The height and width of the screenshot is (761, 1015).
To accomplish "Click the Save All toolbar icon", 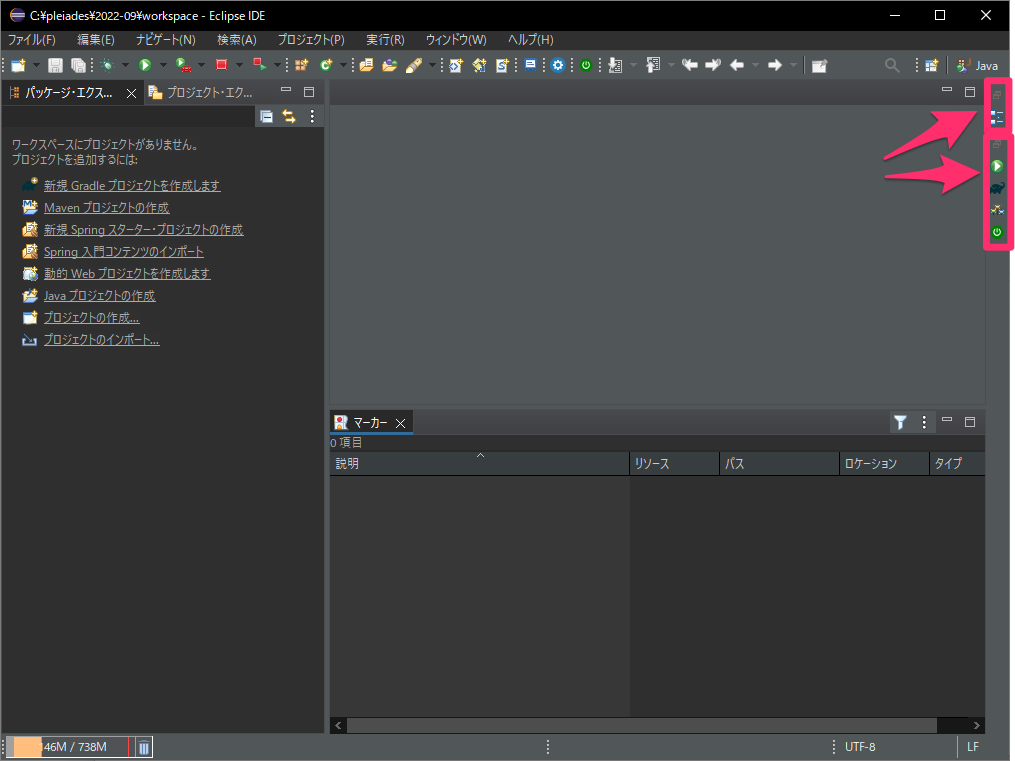I will click(x=78, y=65).
